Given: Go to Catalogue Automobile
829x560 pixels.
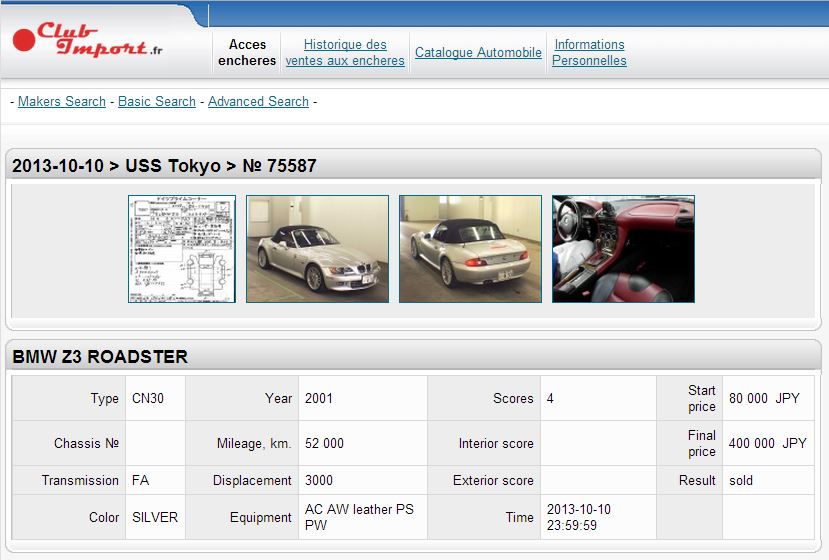Looking at the screenshot, I should [x=478, y=52].
